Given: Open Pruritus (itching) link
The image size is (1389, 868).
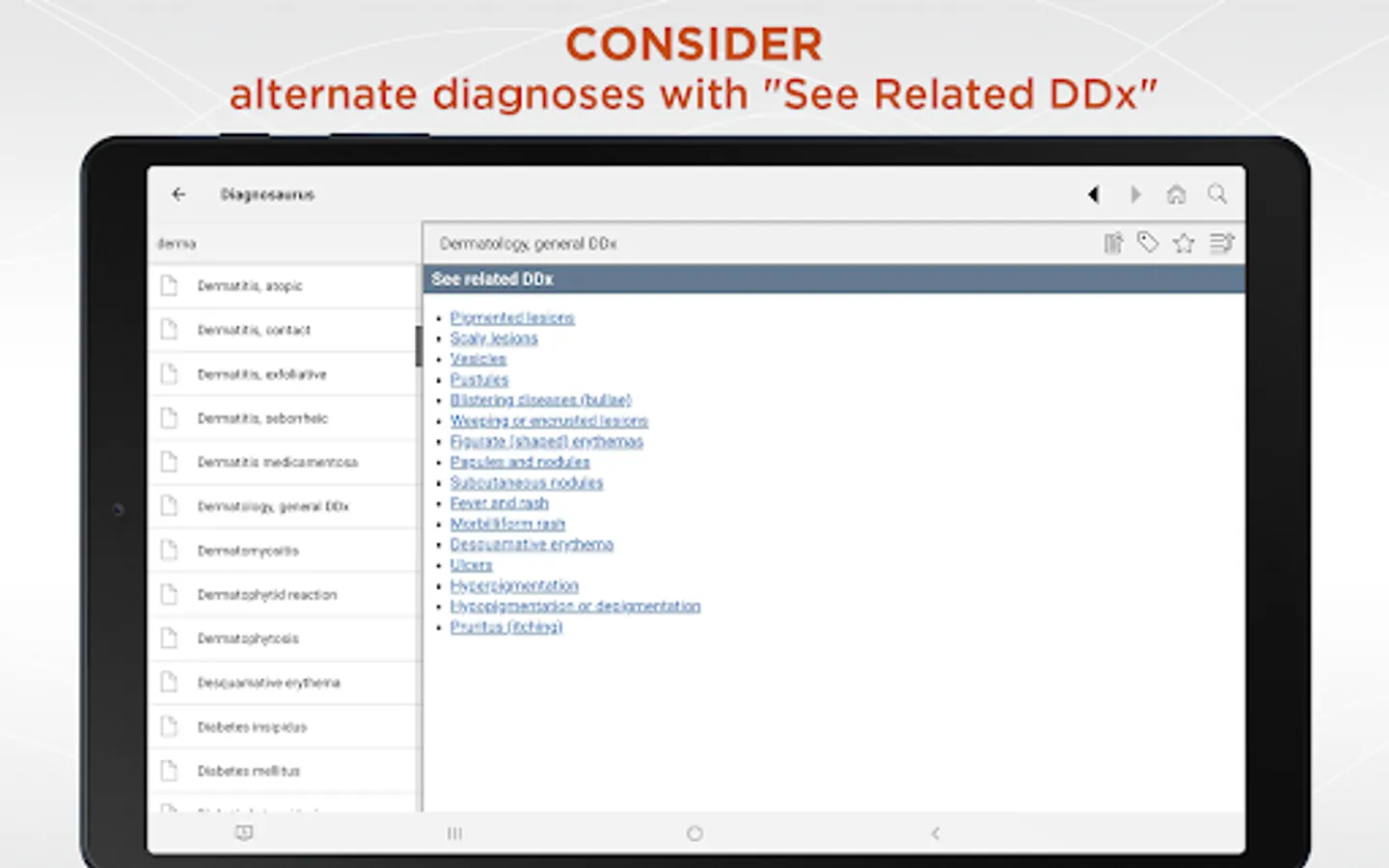Looking at the screenshot, I should 506,627.
